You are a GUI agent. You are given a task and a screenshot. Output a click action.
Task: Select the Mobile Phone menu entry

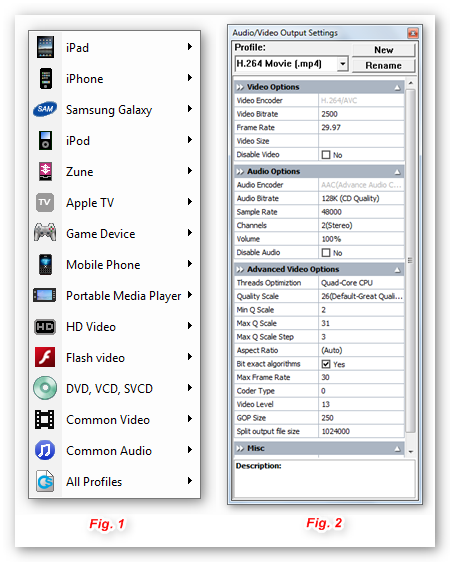pos(114,264)
